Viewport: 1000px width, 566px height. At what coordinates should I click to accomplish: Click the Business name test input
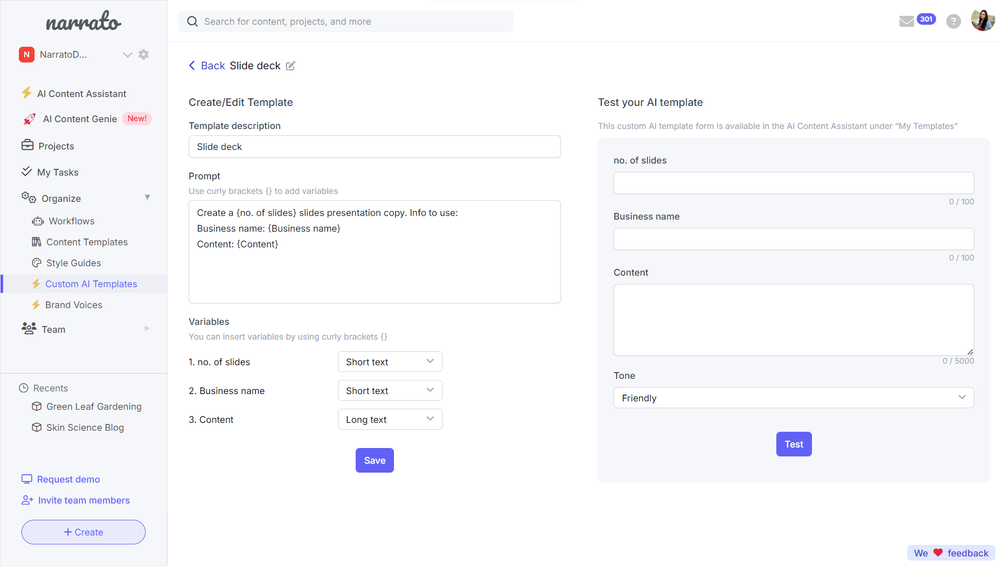point(793,239)
